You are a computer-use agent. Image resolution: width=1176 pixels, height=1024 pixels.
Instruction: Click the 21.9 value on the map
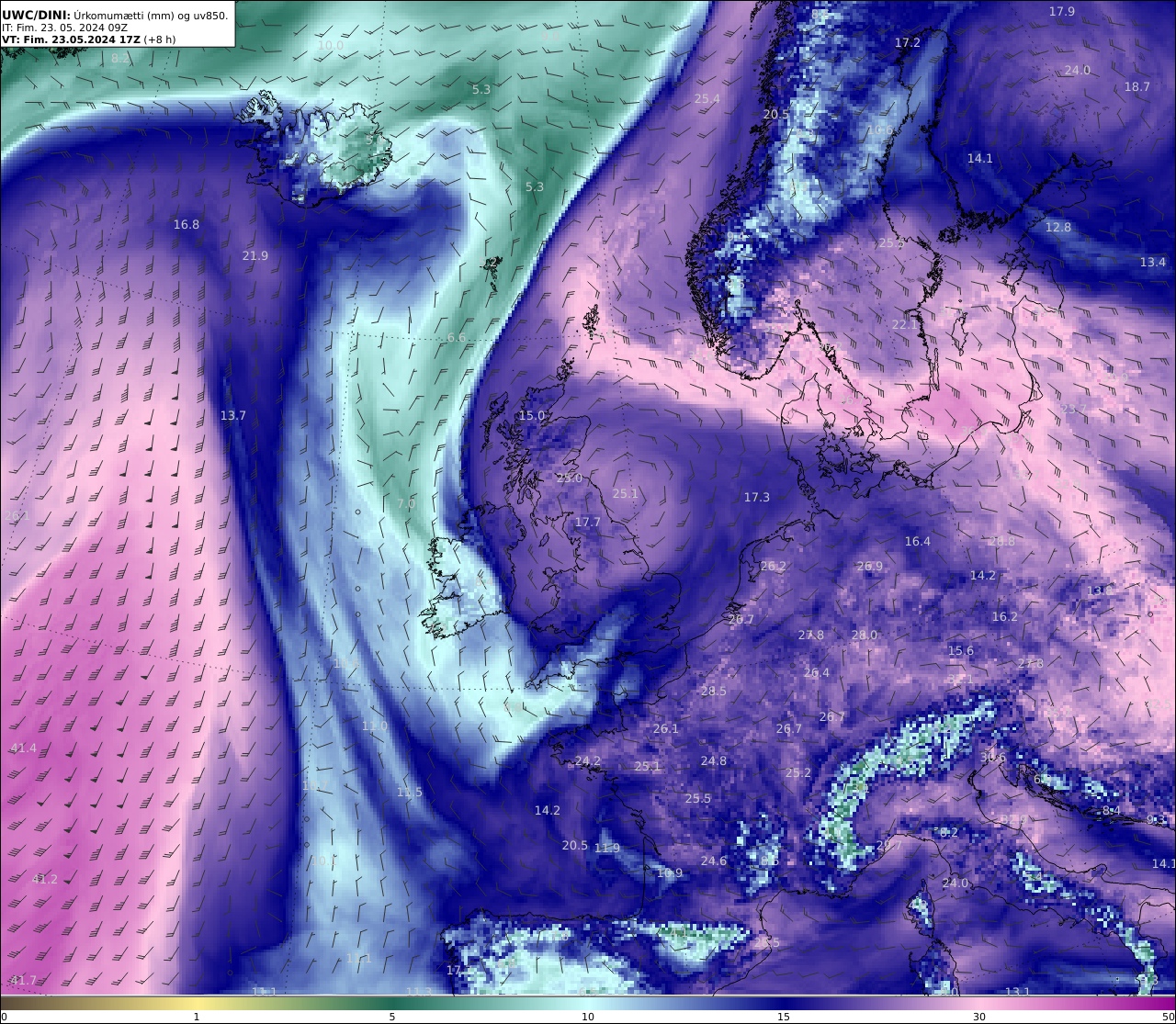tap(255, 255)
